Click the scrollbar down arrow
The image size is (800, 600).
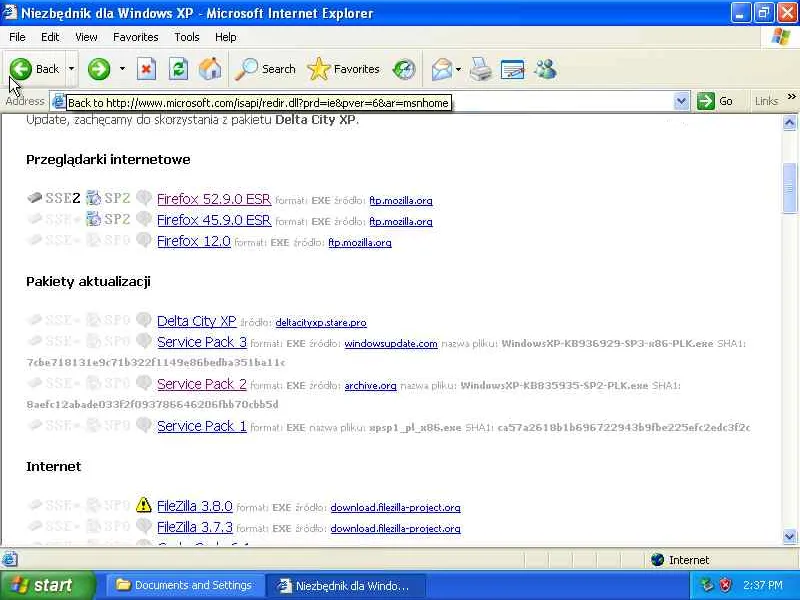click(789, 537)
